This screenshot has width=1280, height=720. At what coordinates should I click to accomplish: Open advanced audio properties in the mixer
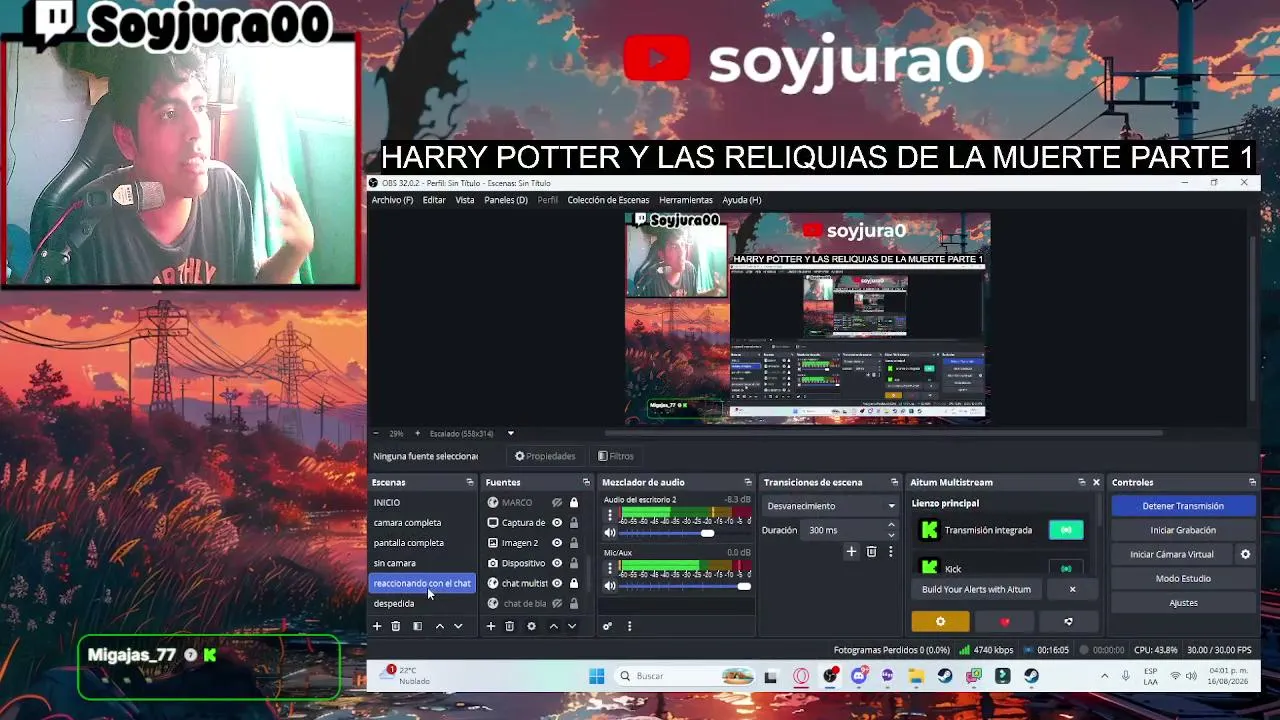coord(607,626)
